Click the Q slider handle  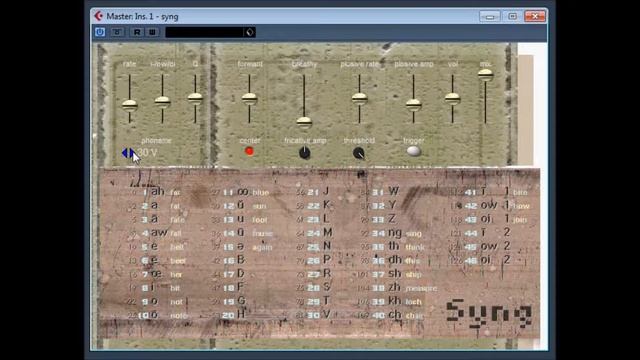tap(195, 98)
